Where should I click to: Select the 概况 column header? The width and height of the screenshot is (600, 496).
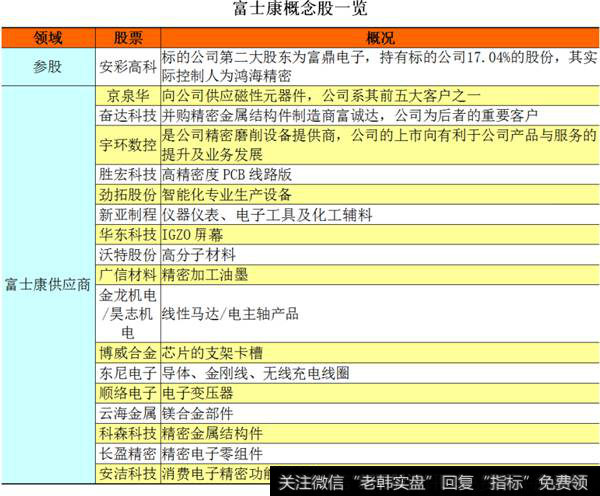coord(378,38)
